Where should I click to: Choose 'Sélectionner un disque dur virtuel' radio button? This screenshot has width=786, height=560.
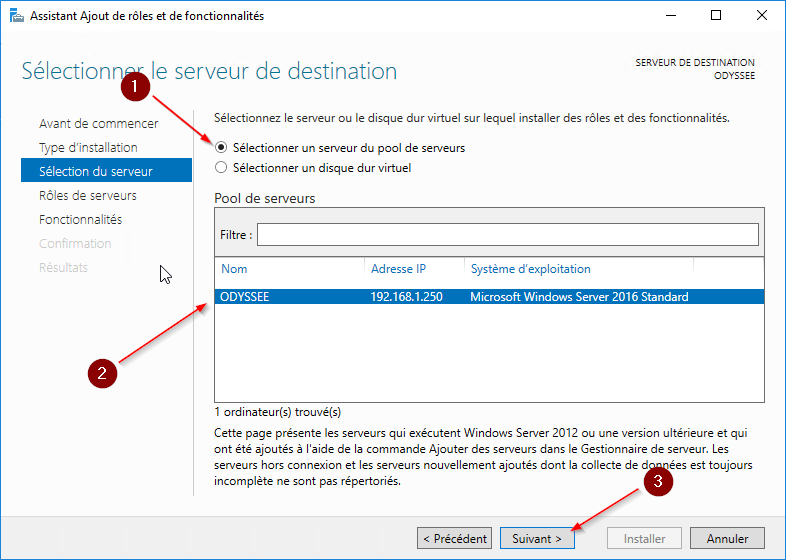point(221,168)
